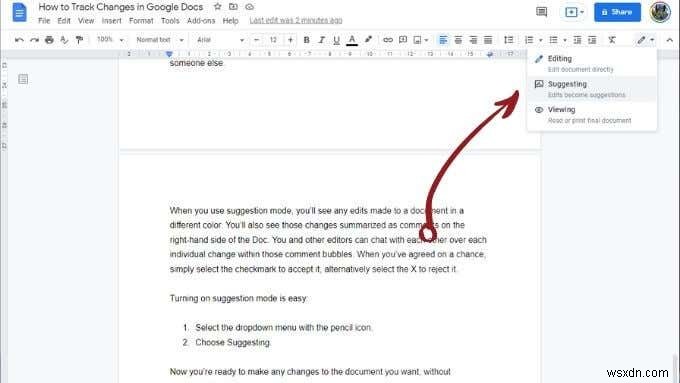Screen dimensions: 680x383
Task: Star the document title
Action: click(218, 7)
